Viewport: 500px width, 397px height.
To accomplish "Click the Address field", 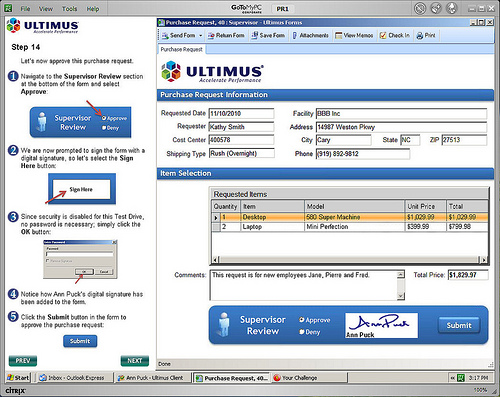I will click(x=401, y=127).
